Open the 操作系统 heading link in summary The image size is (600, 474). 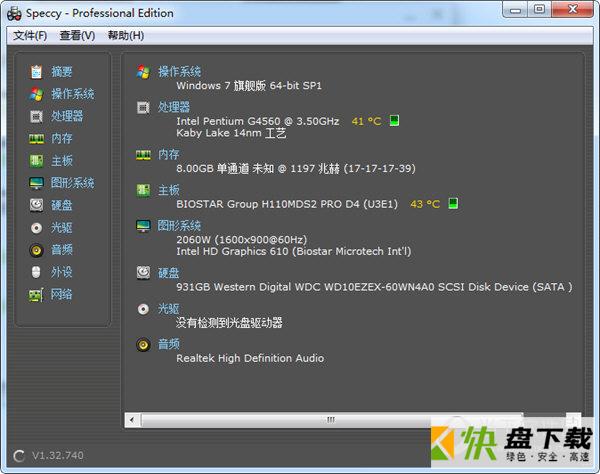coord(179,72)
